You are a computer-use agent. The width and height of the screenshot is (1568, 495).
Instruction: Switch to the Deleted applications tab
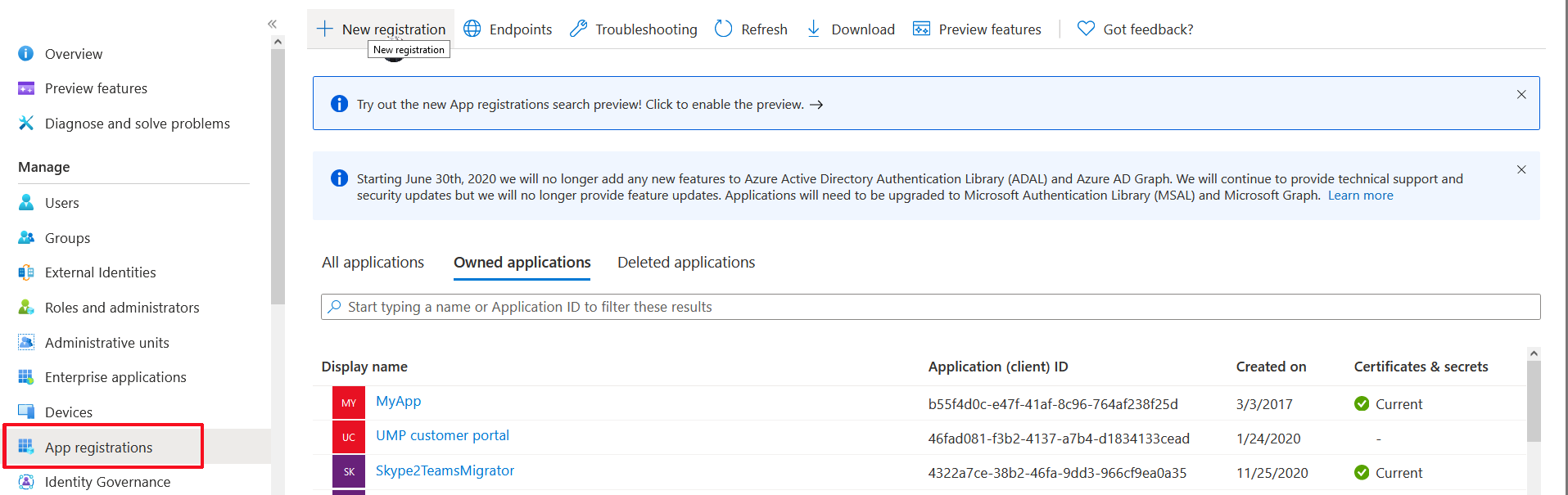[x=685, y=263]
